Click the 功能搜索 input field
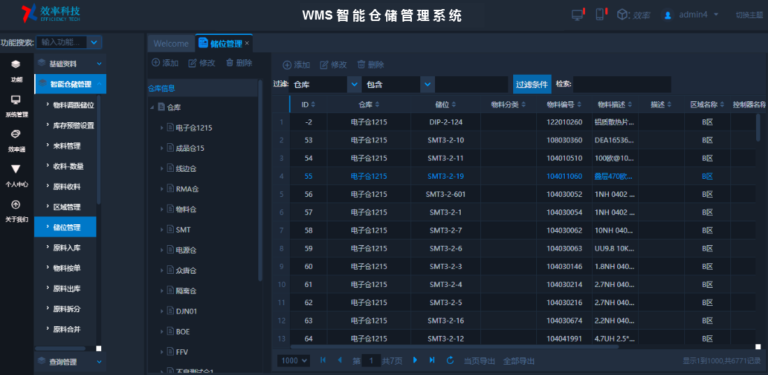The width and height of the screenshot is (768, 375). point(62,42)
